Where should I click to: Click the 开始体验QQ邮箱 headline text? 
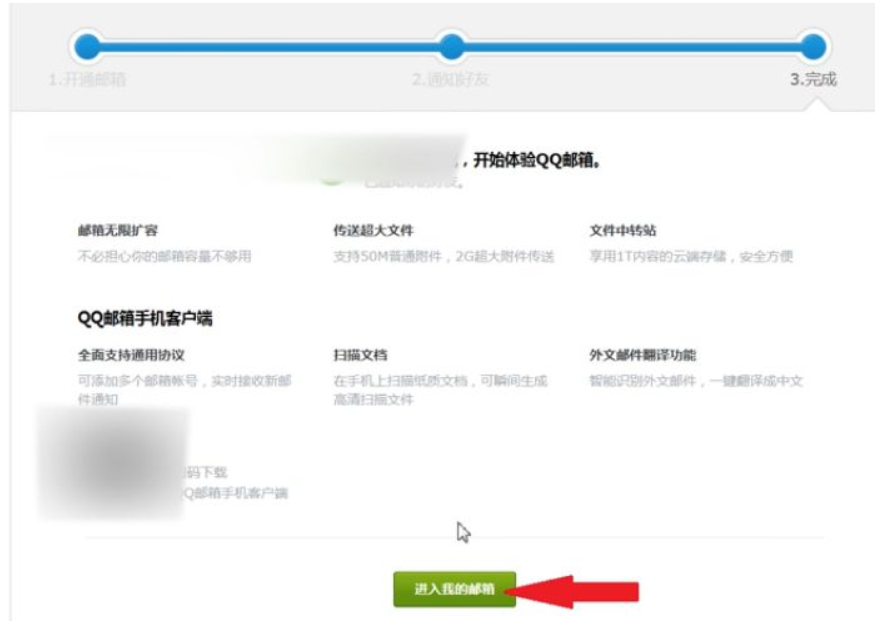point(538,161)
